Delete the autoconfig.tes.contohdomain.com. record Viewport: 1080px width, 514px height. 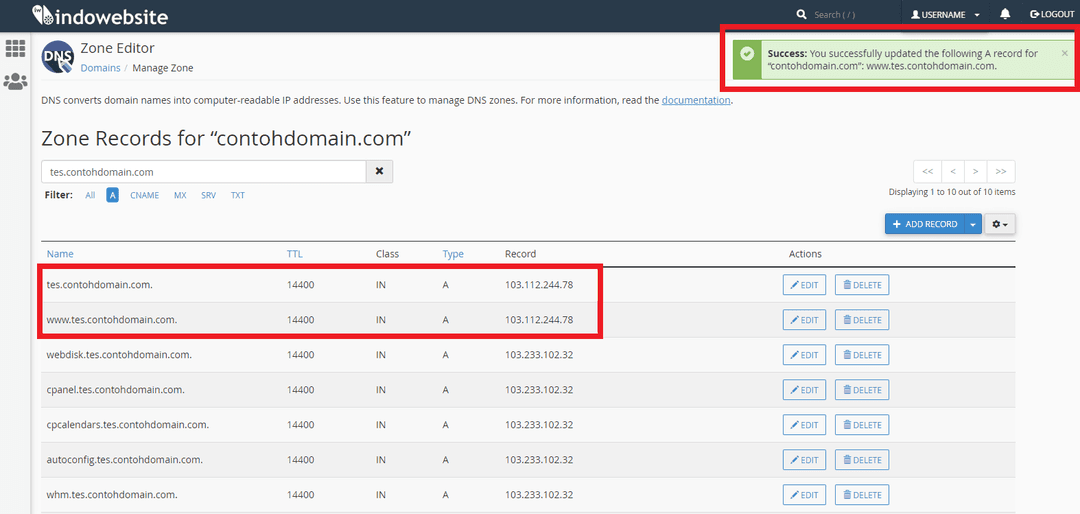point(862,460)
